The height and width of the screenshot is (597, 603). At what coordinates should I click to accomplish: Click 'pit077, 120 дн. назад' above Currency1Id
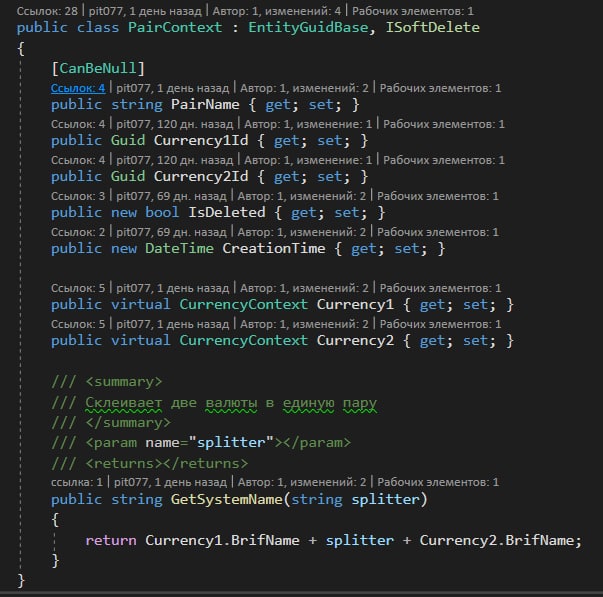[175, 124]
